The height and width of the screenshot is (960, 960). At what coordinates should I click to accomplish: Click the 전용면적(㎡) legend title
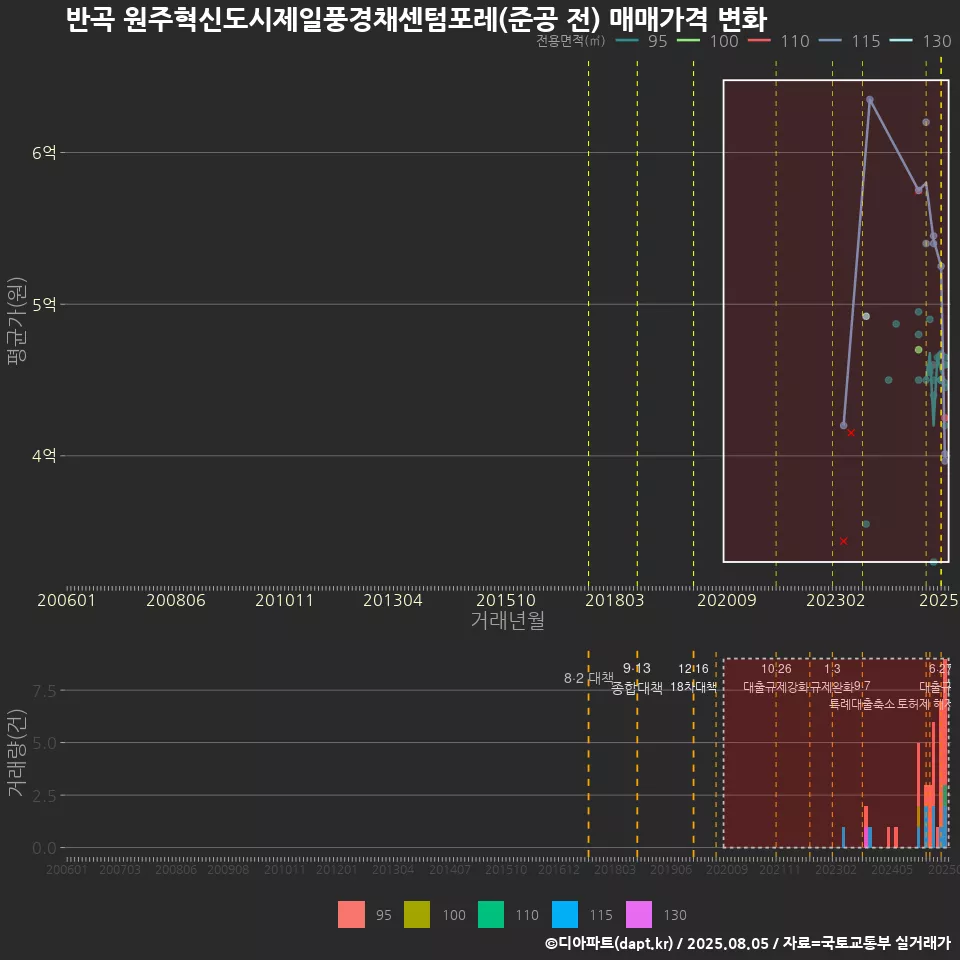coord(571,41)
